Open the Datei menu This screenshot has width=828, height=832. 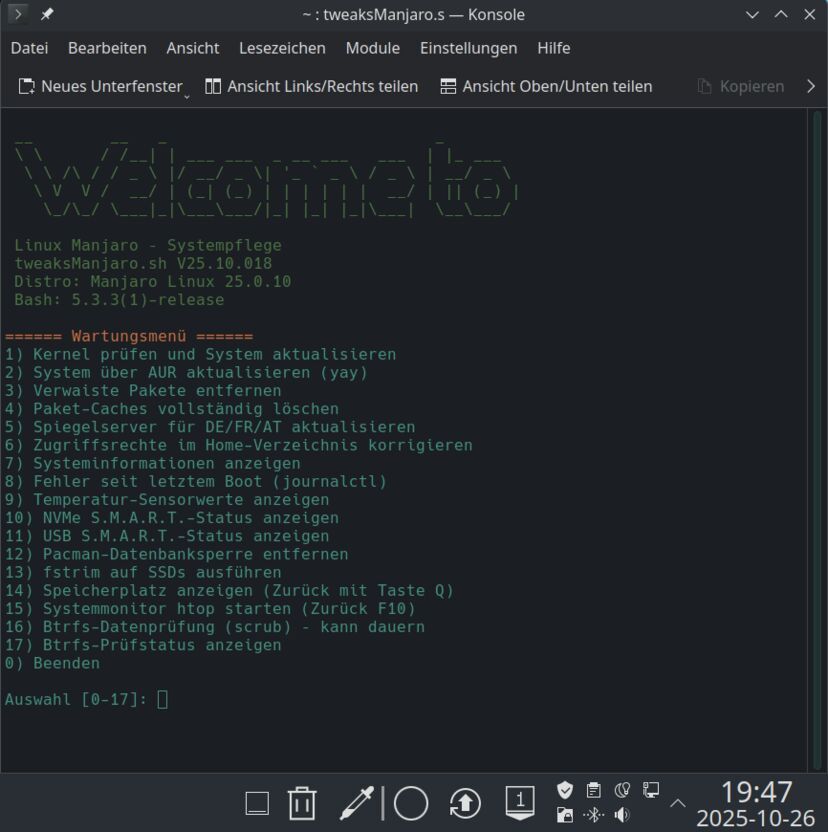pyautogui.click(x=29, y=48)
